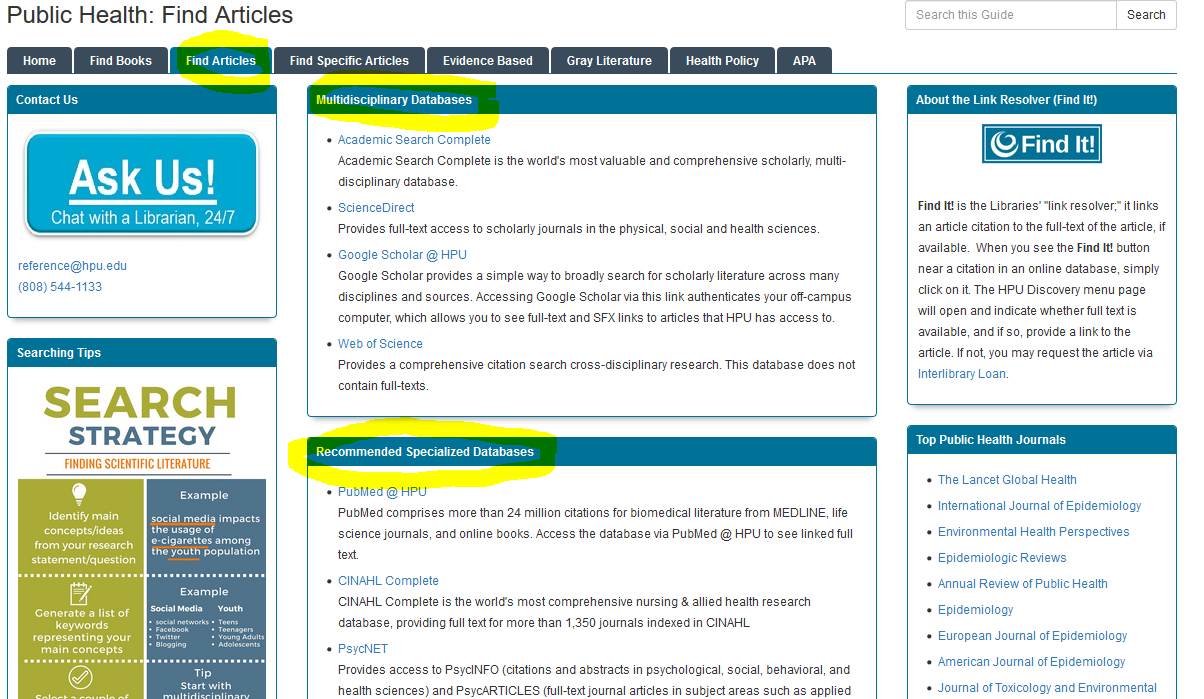Go to the Evidence Based tab
The width and height of the screenshot is (1204, 699).
(488, 60)
